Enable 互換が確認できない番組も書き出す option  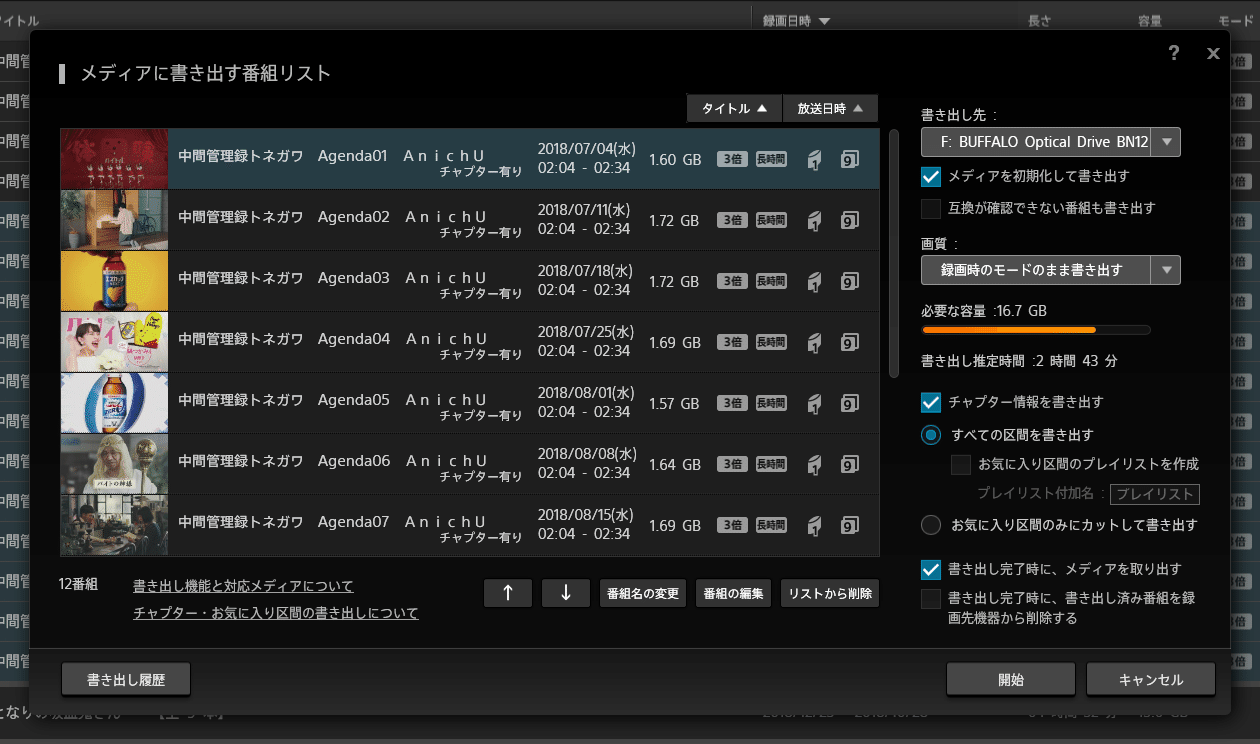(x=931, y=208)
